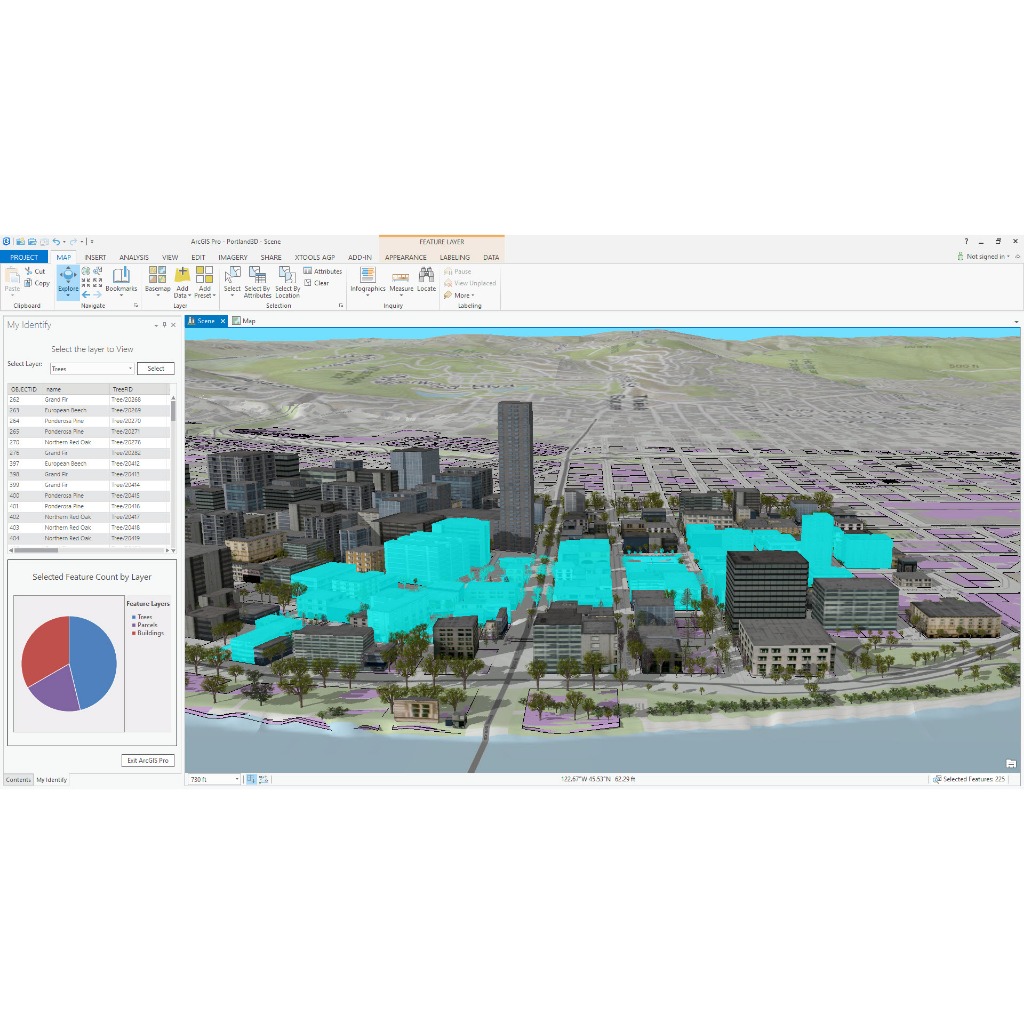This screenshot has width=1024, height=1024.
Task: Go to previous extent arrow
Action: [x=86, y=295]
